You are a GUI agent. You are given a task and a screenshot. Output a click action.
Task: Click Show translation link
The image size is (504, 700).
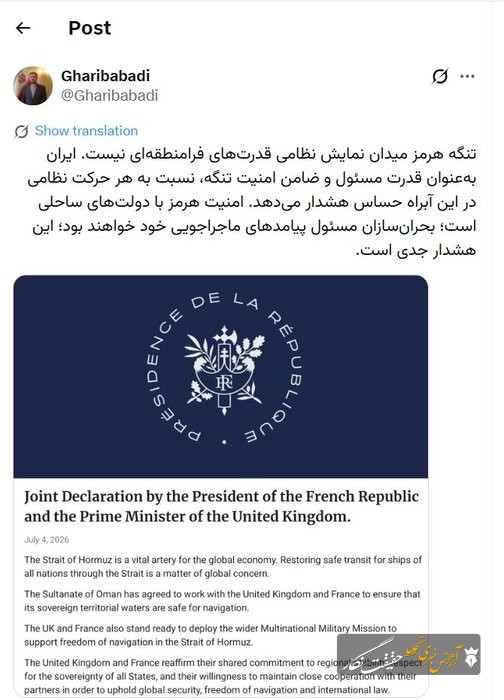click(x=86, y=131)
